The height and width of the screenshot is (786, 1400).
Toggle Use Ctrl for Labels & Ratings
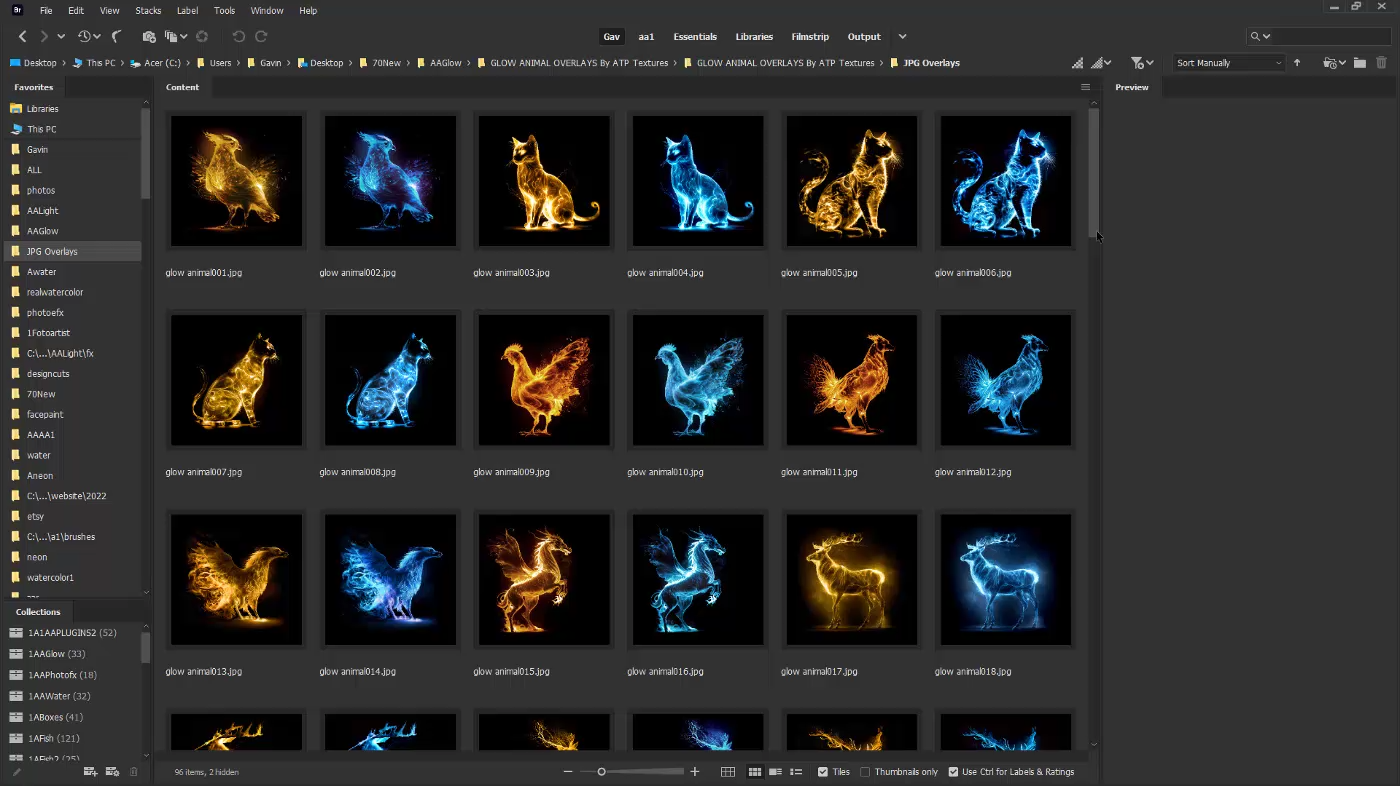953,772
